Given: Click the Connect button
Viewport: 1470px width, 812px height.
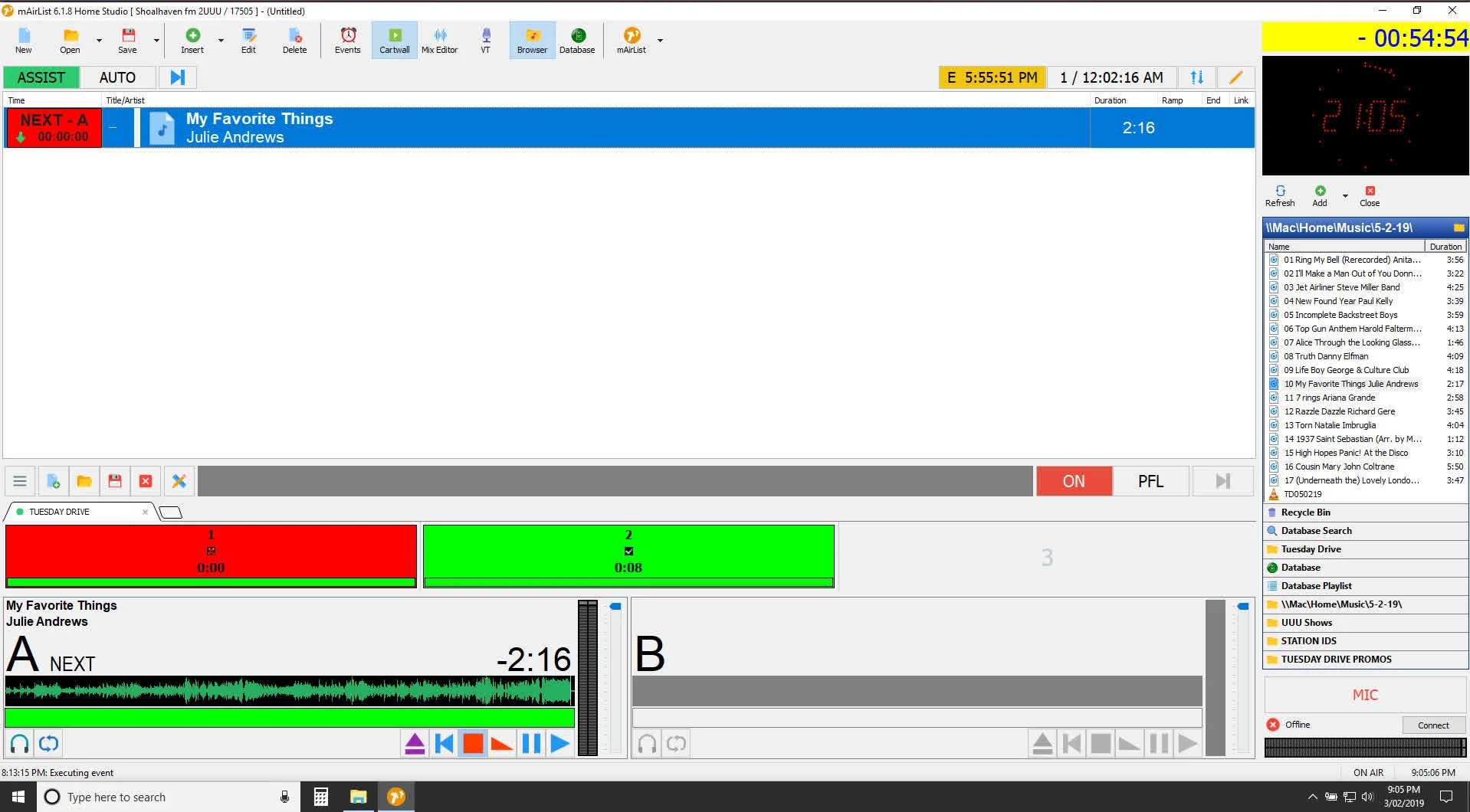Looking at the screenshot, I should (1432, 725).
